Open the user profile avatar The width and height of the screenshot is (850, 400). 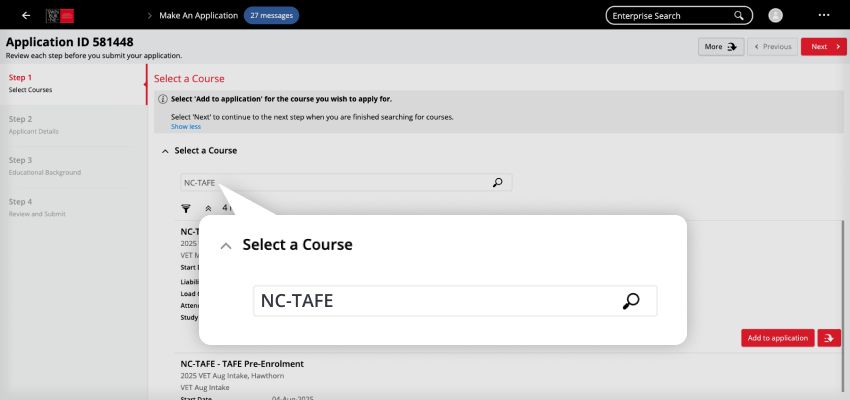[x=776, y=16]
